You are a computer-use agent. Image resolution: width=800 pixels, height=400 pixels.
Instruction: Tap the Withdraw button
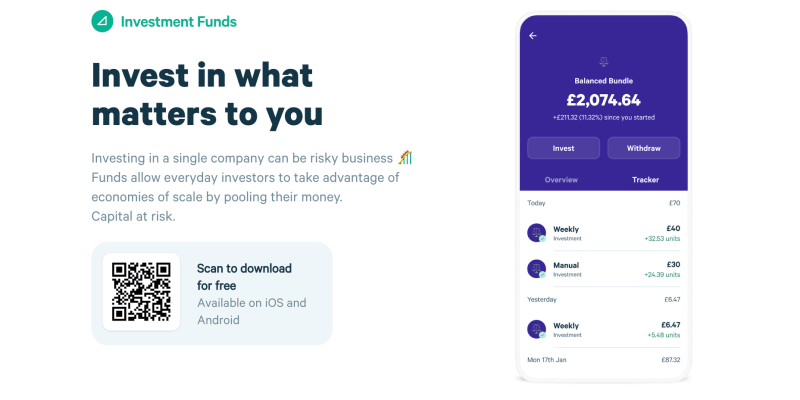[643, 148]
